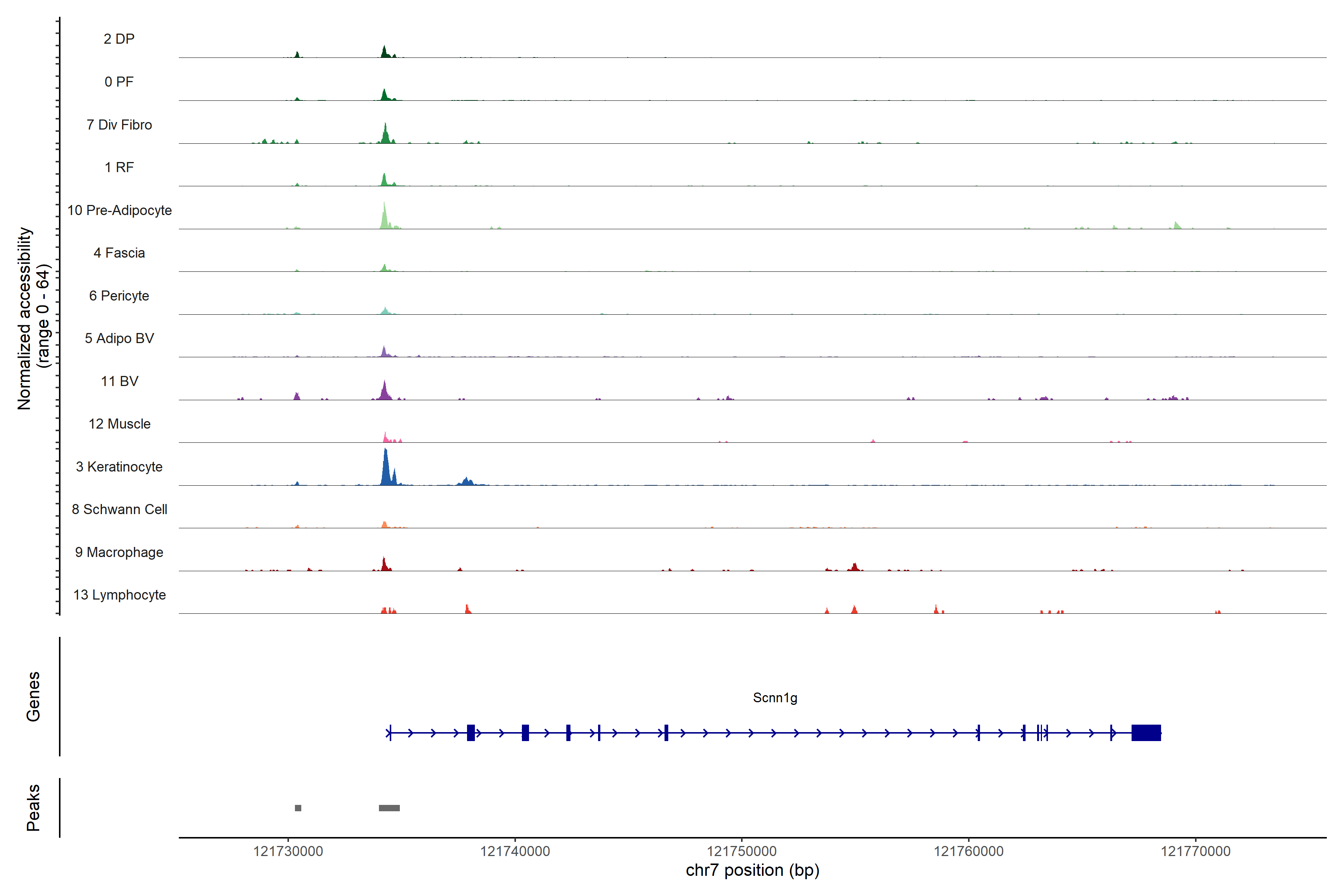The width and height of the screenshot is (1344, 896).
Task: Click the 9 Macrophage track label
Action: coord(119,552)
